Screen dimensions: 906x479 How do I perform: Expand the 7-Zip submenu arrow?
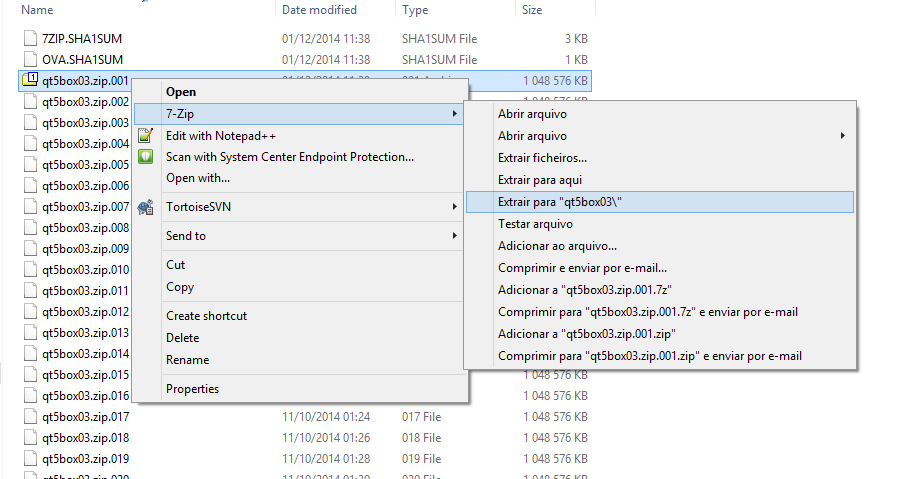pyautogui.click(x=455, y=114)
